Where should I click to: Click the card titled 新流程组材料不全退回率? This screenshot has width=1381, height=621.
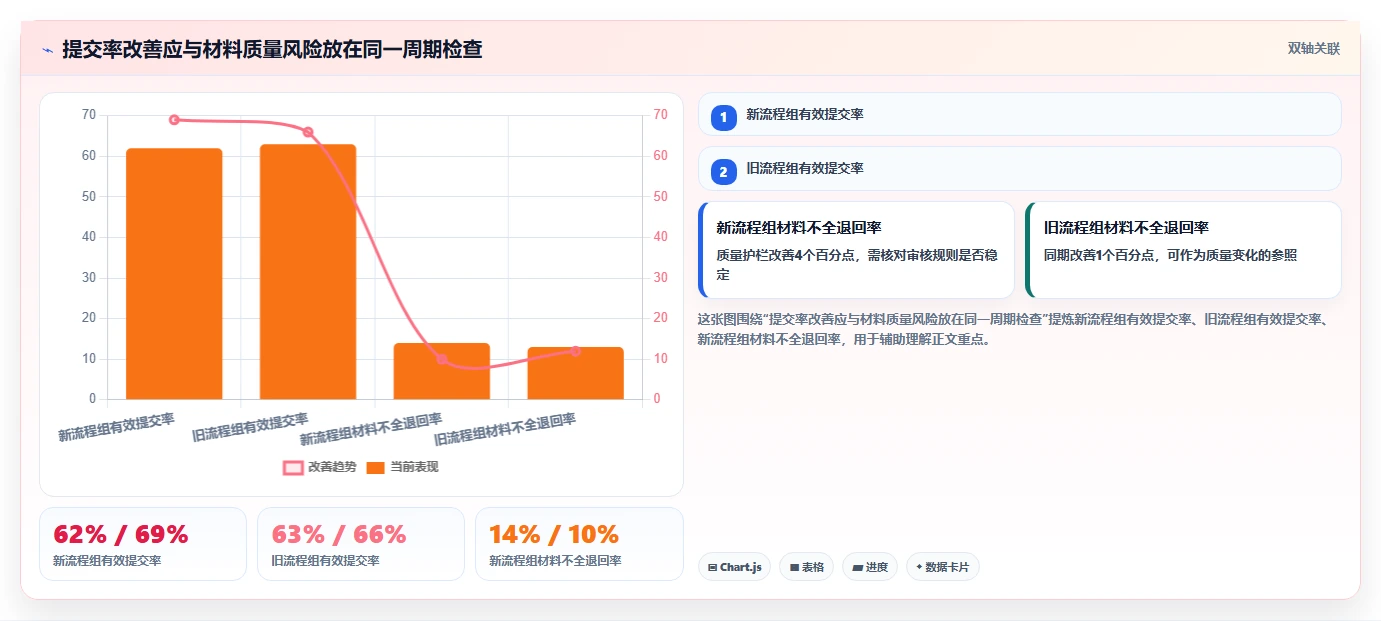(857, 250)
